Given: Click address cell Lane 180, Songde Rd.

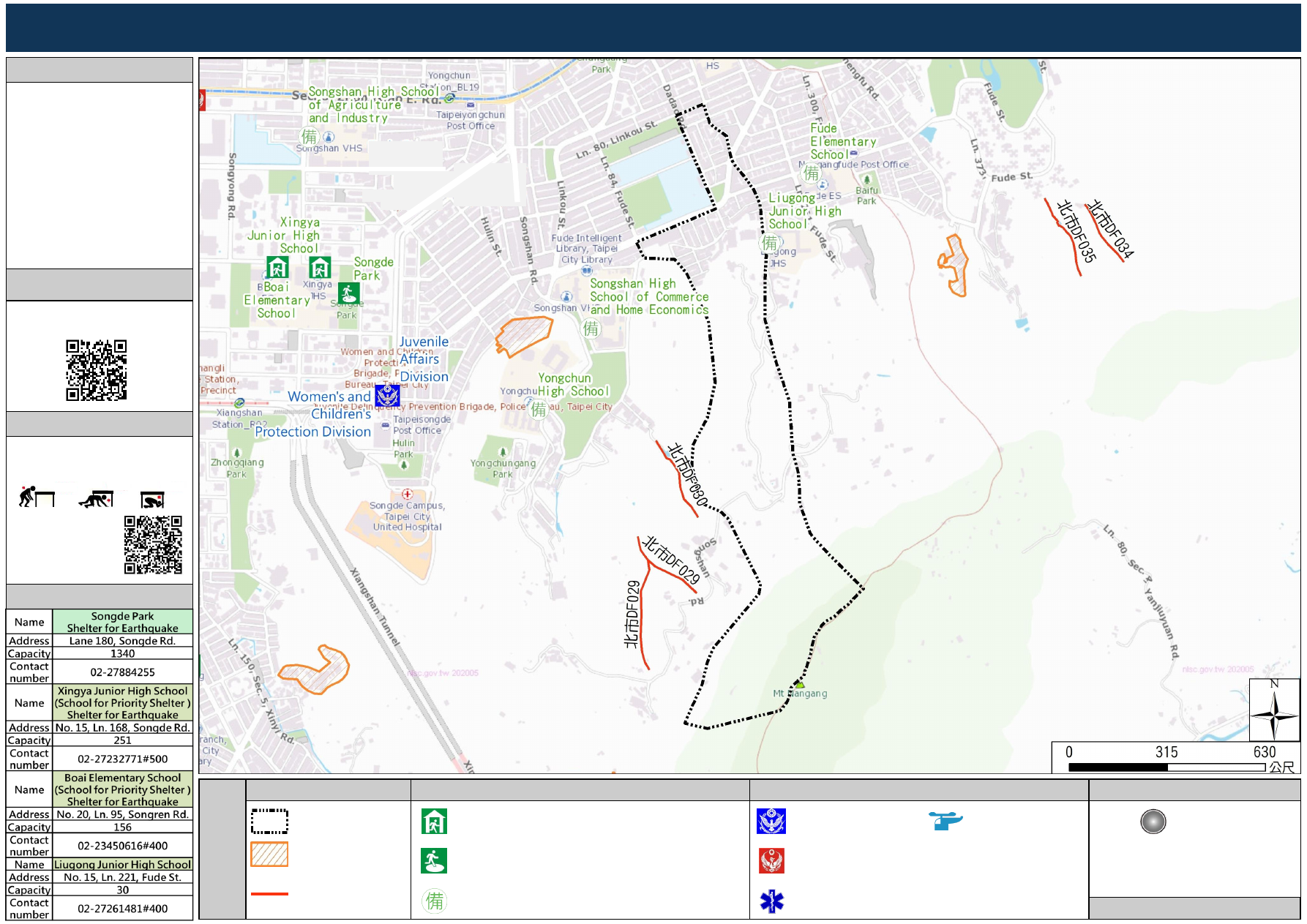Looking at the screenshot, I should point(122,641).
